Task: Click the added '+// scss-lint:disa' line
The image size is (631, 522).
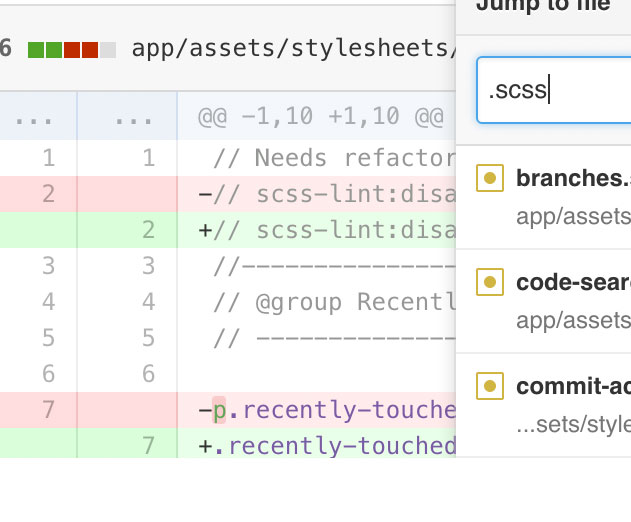Action: coord(327,230)
